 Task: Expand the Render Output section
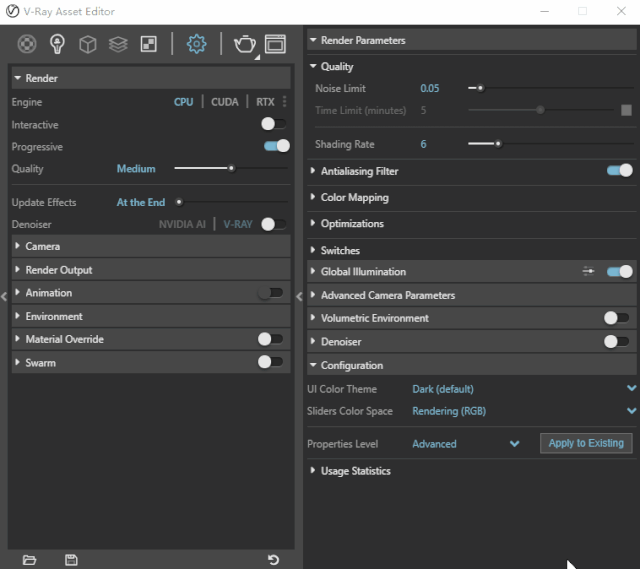click(x=151, y=270)
